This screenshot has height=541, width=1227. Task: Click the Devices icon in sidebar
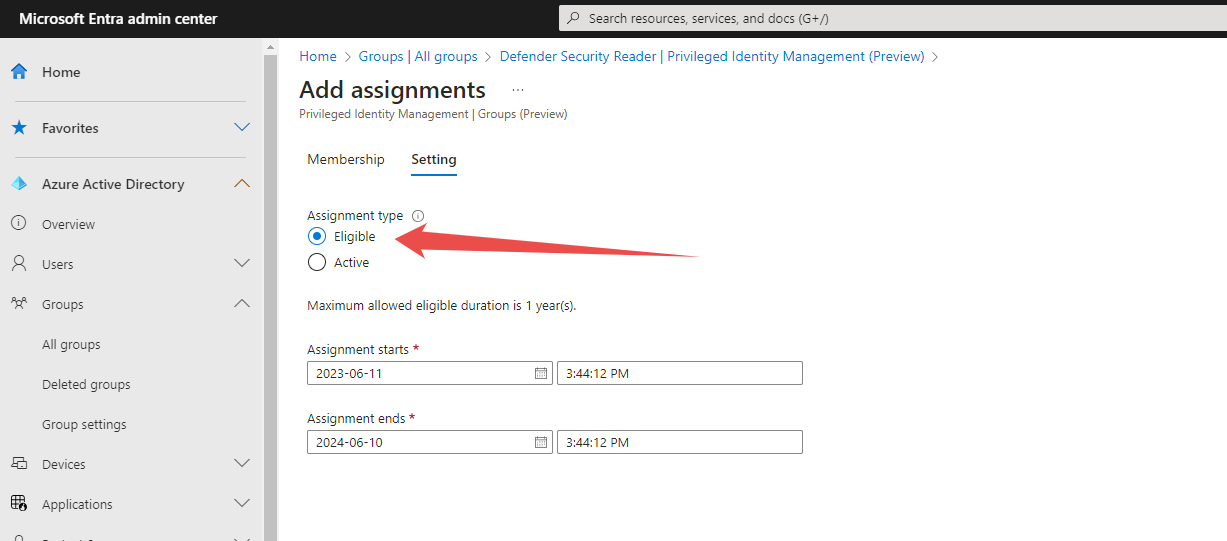(x=18, y=464)
